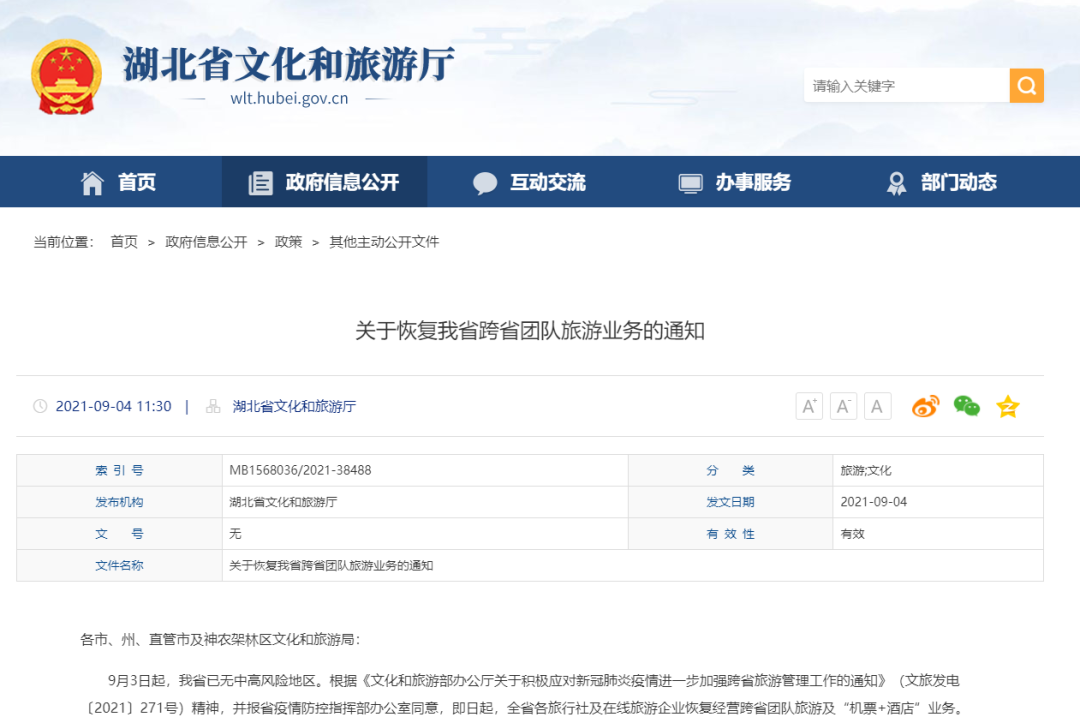
Task: Add page to favorites star icon
Action: coord(1007,406)
